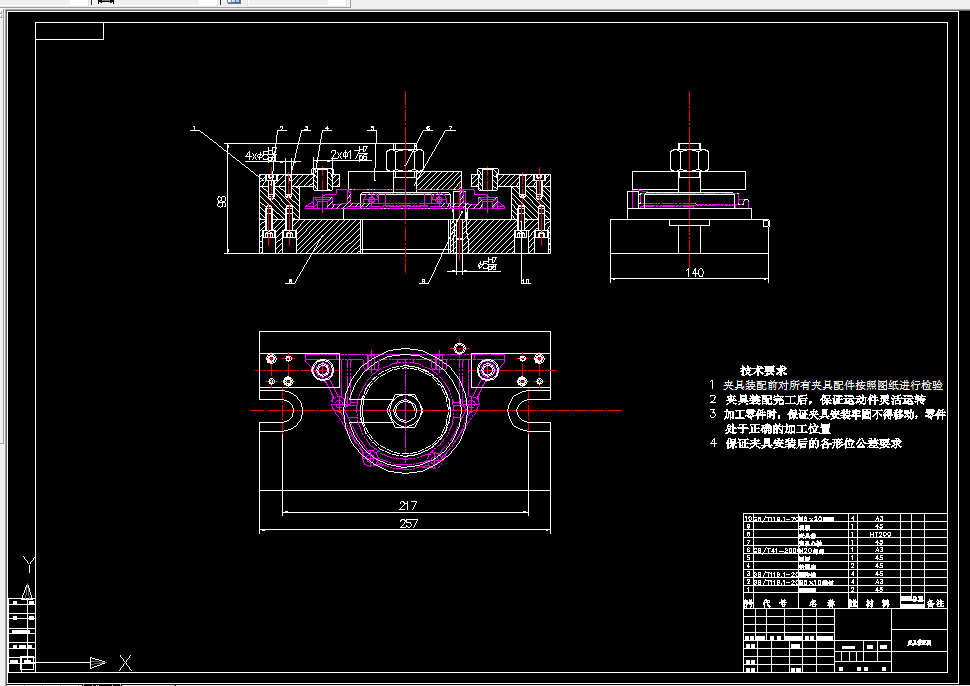Click the blue table style icon

(x=234, y=2)
